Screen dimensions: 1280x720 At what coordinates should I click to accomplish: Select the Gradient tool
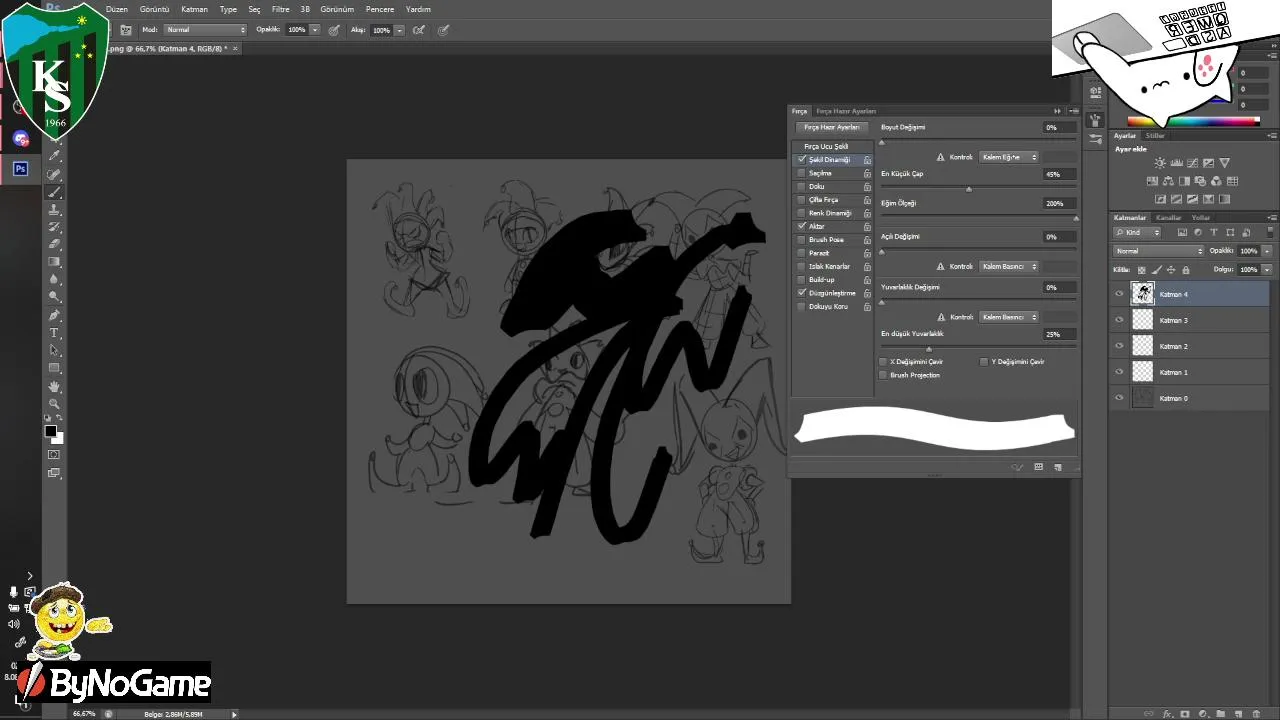(x=54, y=262)
